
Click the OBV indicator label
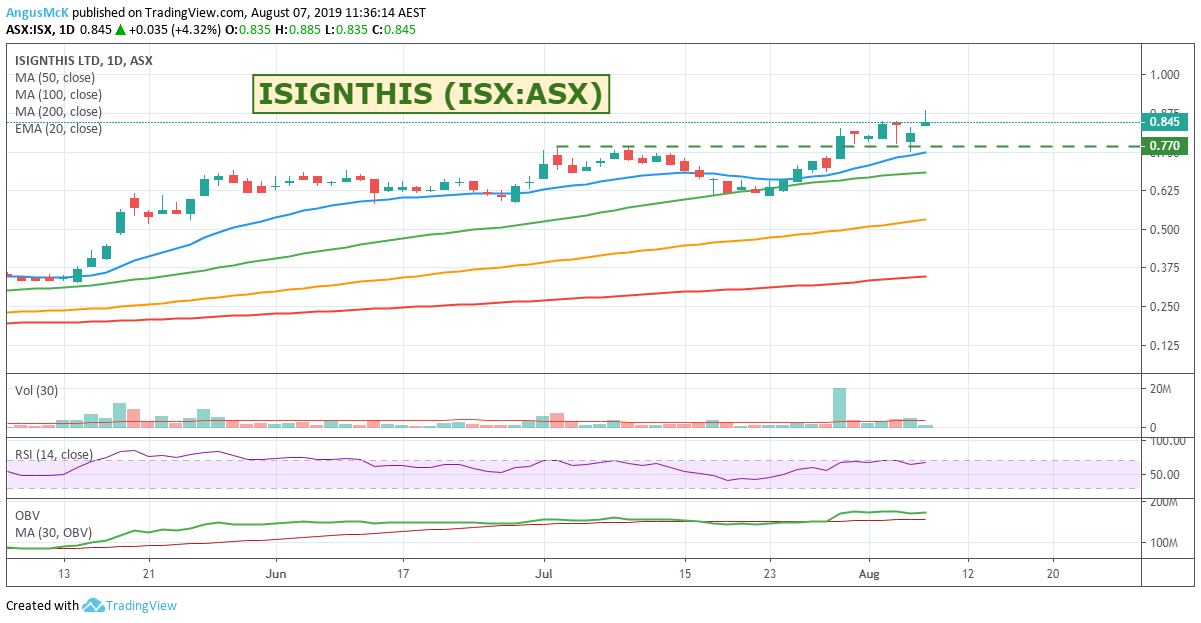(27, 515)
